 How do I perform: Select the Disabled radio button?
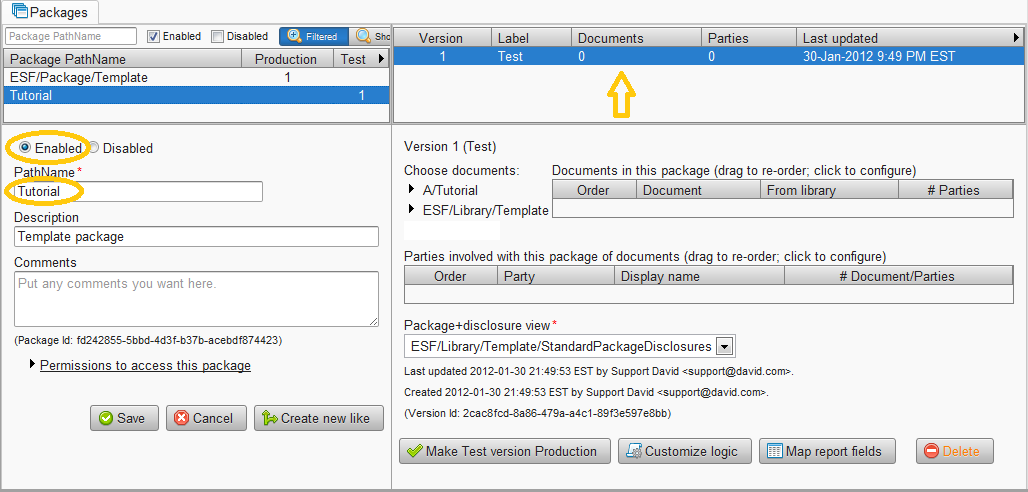pyautogui.click(x=94, y=148)
